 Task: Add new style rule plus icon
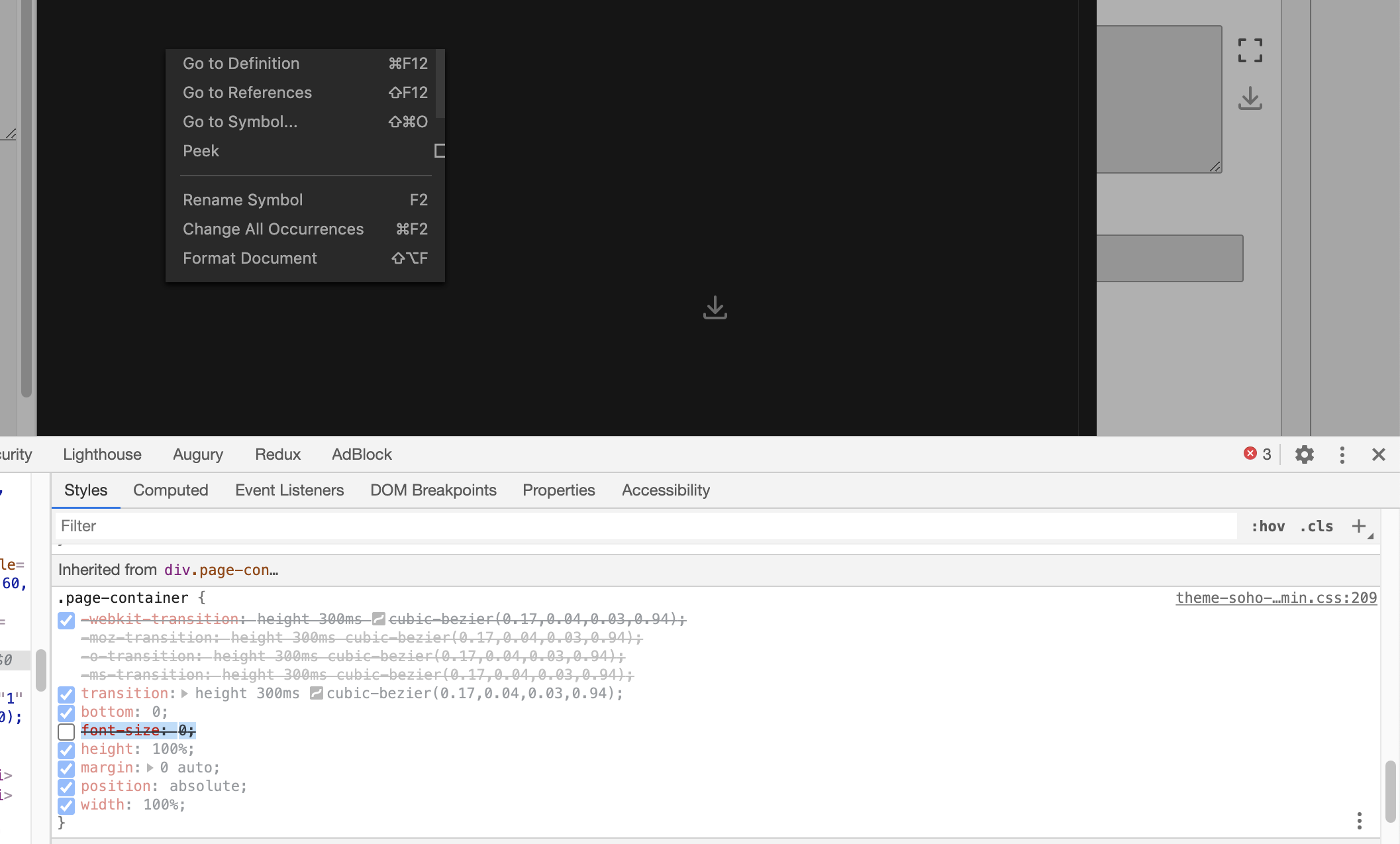click(x=1359, y=526)
